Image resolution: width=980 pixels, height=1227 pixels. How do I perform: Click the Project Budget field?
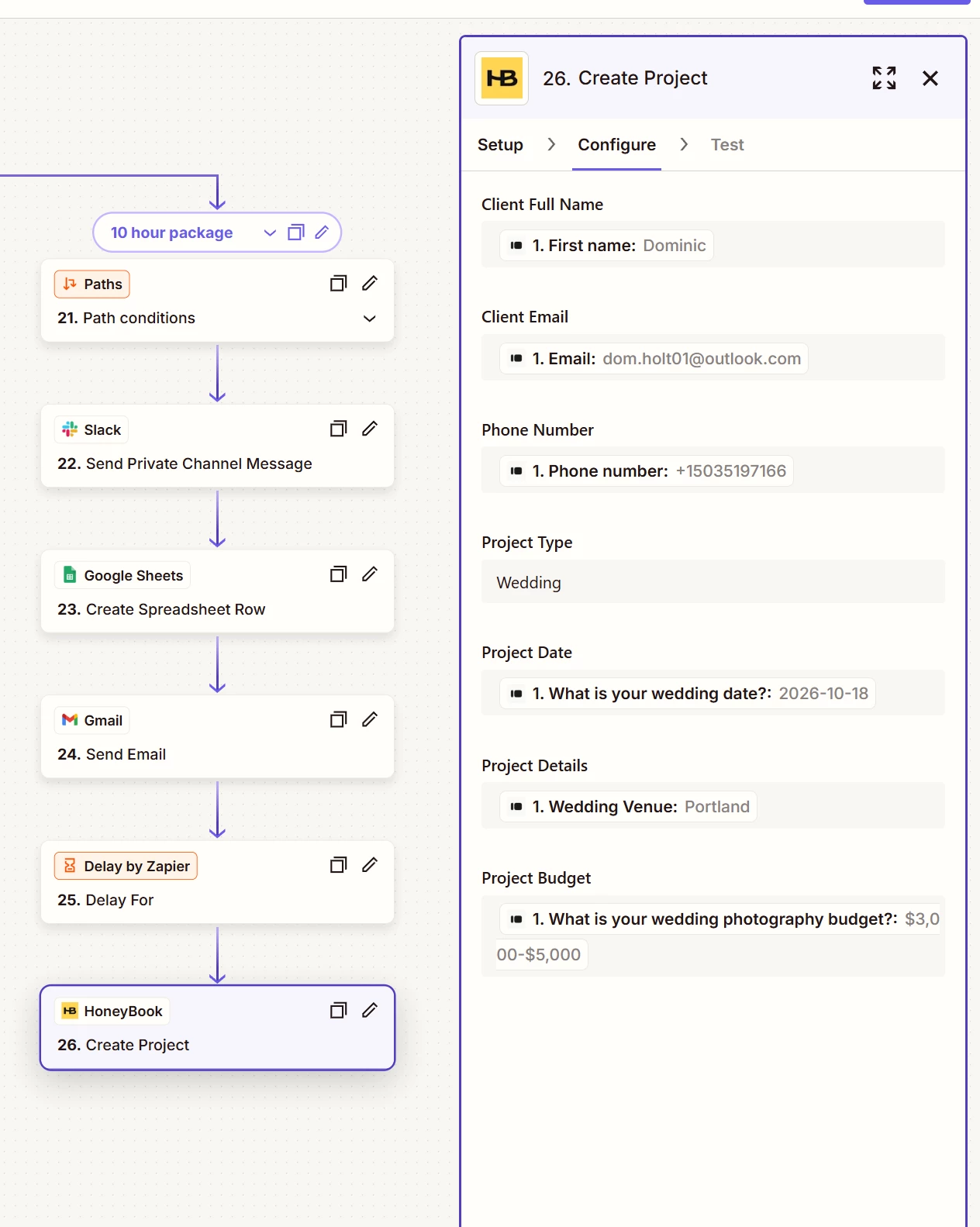[713, 936]
